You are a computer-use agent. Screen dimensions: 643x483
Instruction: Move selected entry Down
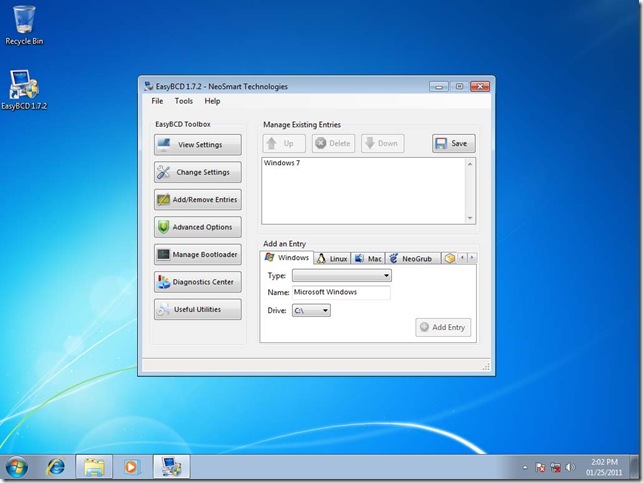[382, 144]
